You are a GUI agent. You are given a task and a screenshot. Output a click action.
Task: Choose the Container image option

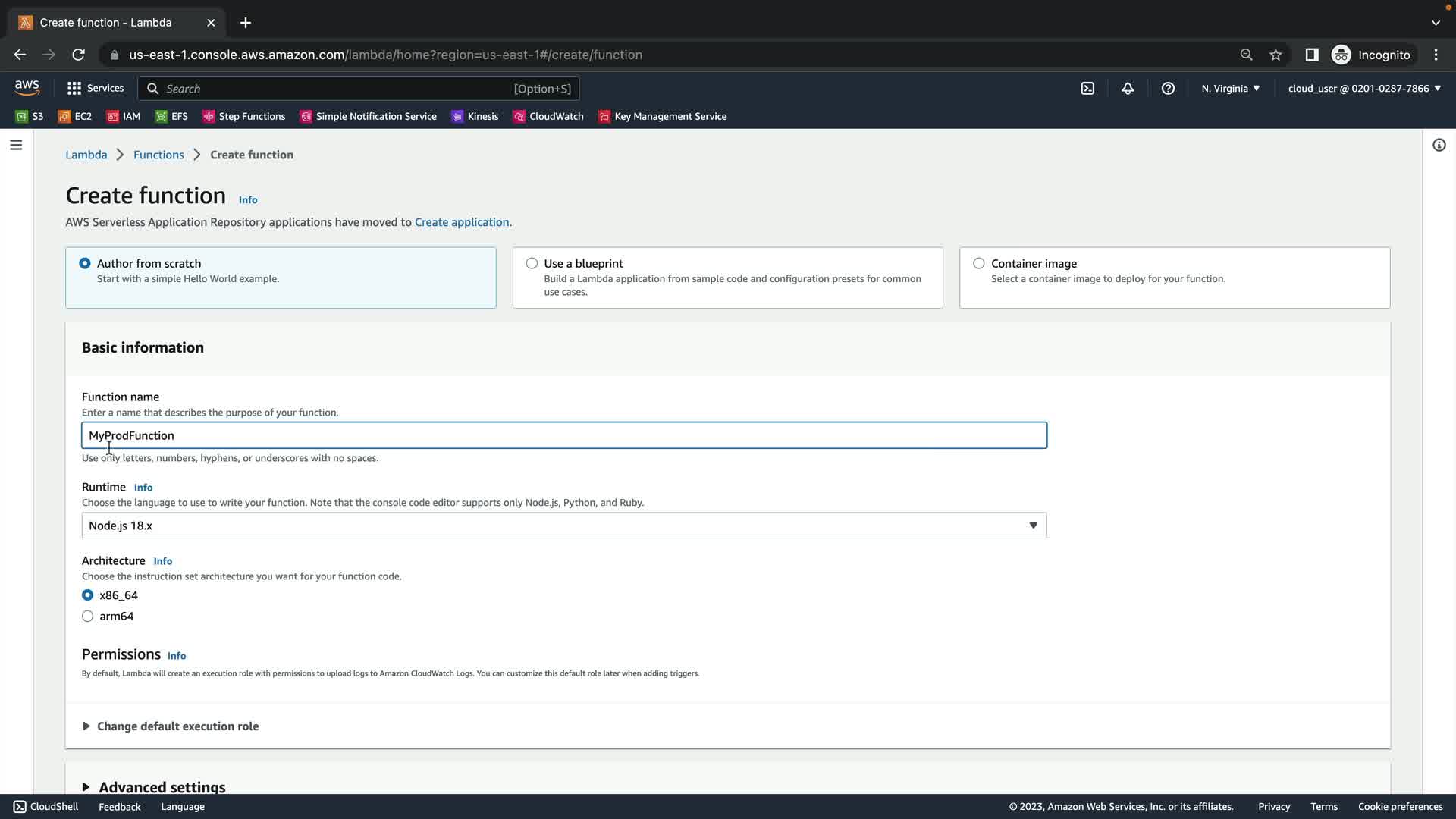tap(979, 263)
